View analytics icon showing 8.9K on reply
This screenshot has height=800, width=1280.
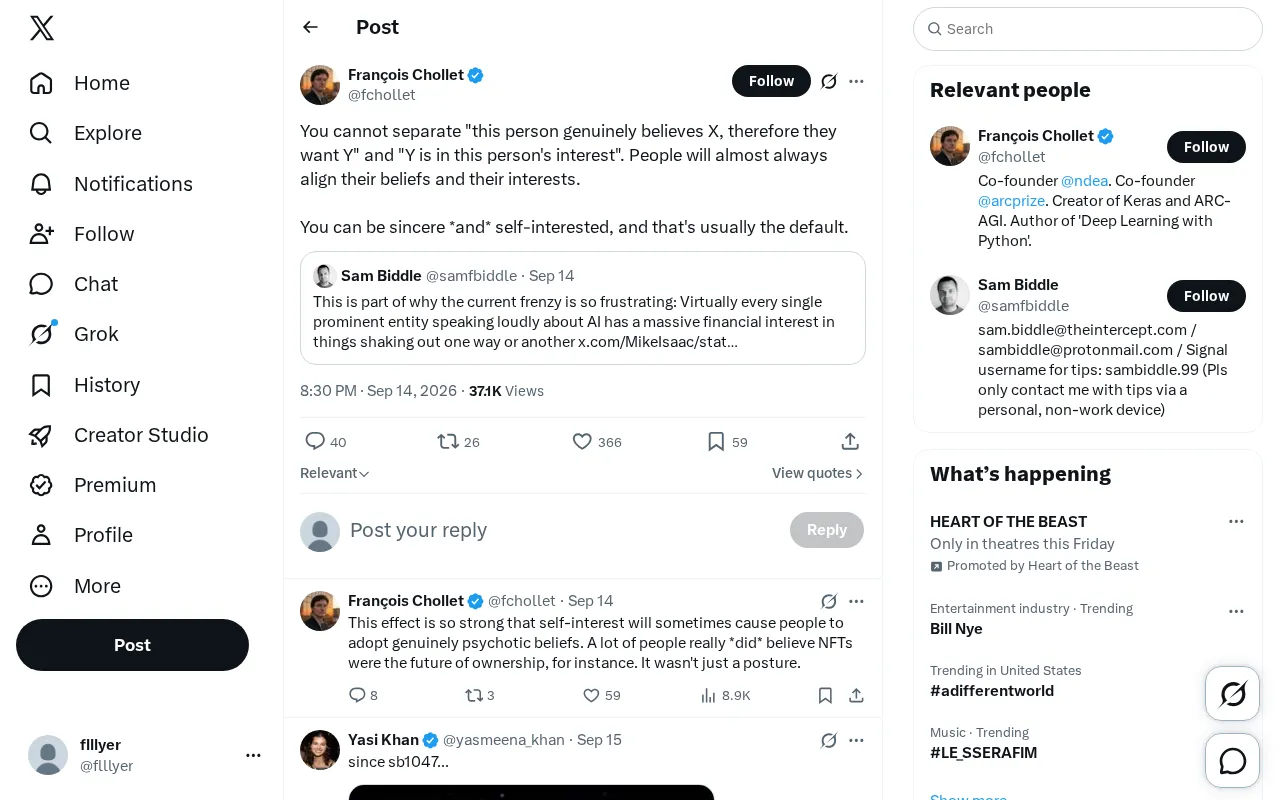coord(708,695)
